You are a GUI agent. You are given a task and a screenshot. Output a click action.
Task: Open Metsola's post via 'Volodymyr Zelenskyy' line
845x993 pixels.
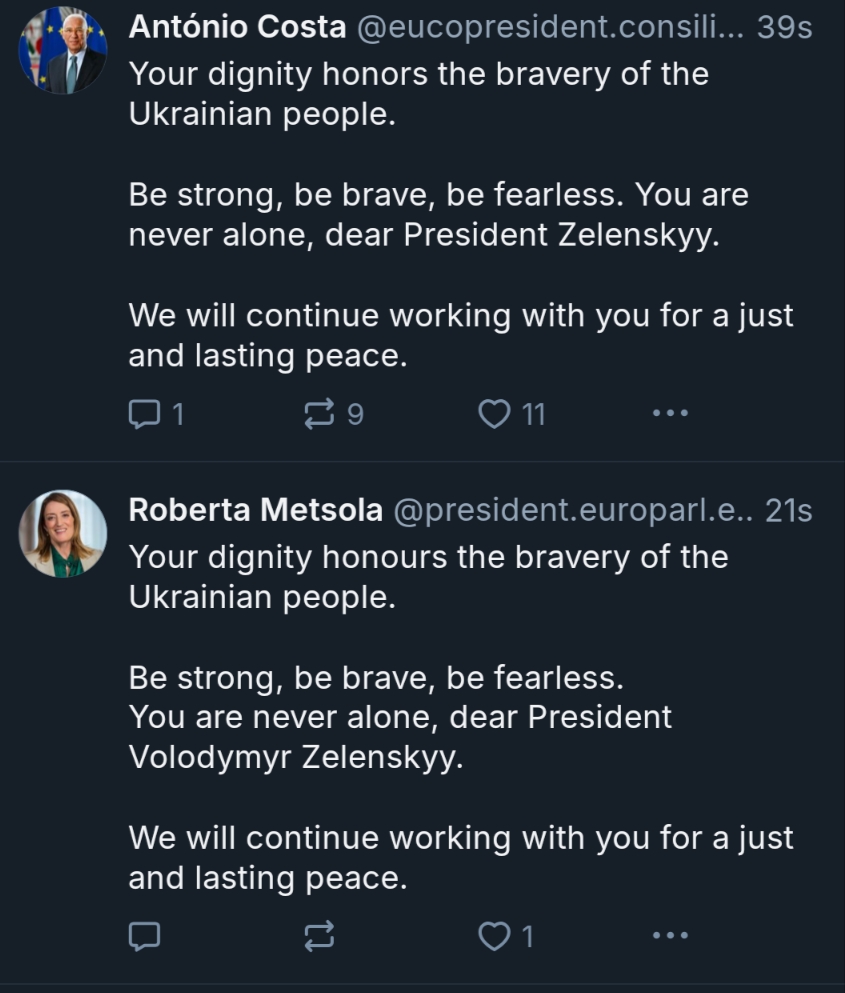pyautogui.click(x=296, y=757)
